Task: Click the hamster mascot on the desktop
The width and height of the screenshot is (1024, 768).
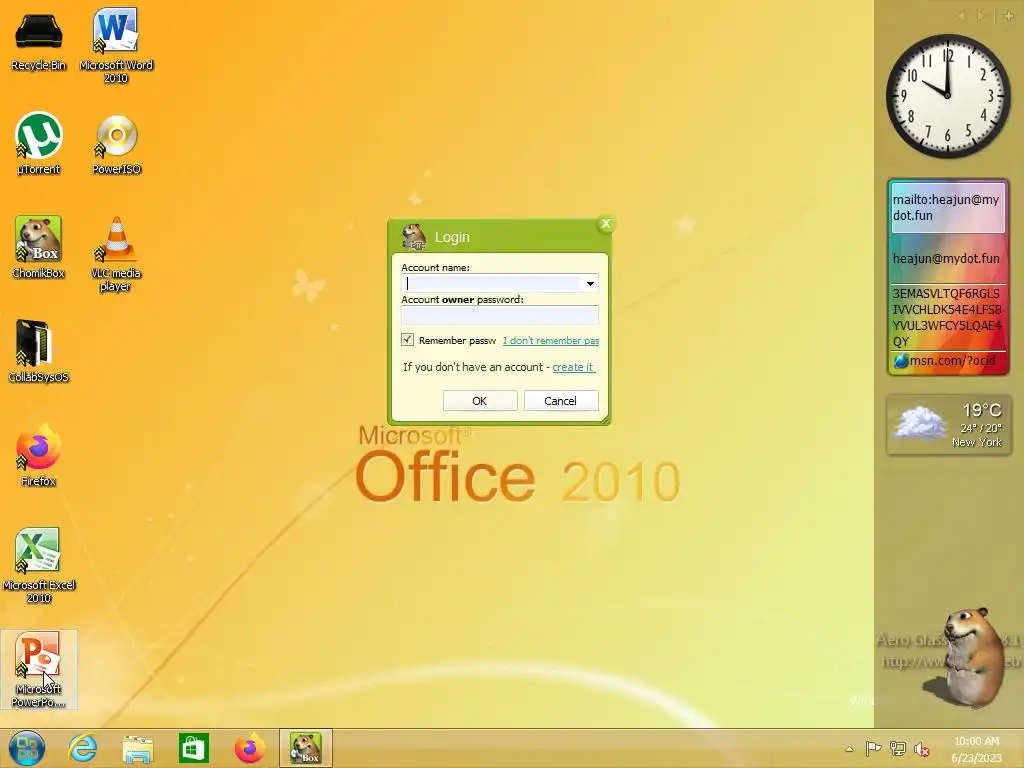Action: [967, 656]
